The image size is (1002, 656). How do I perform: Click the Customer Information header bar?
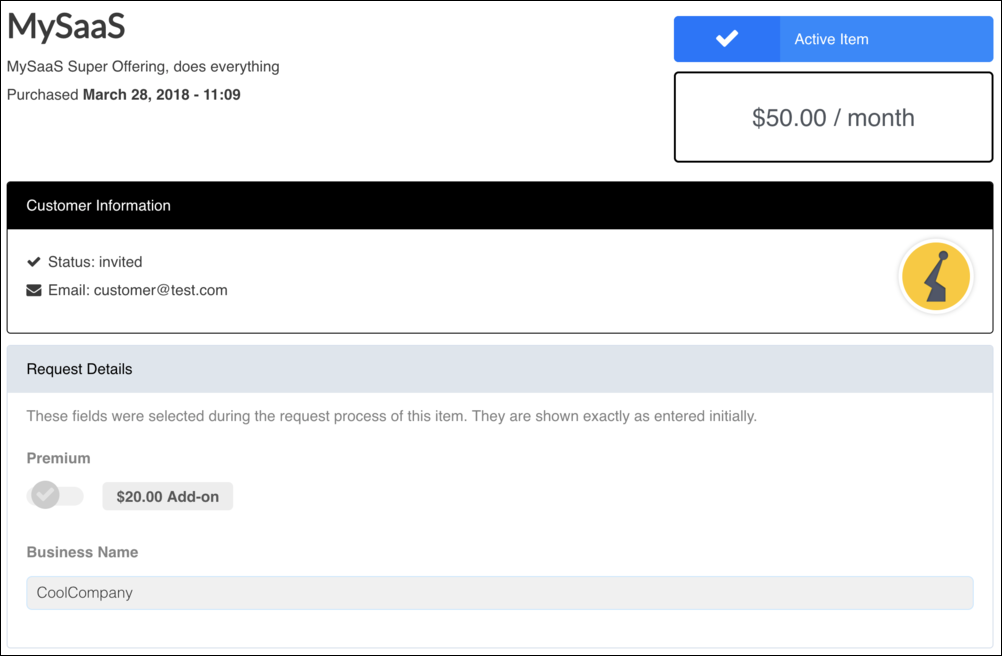(499, 206)
